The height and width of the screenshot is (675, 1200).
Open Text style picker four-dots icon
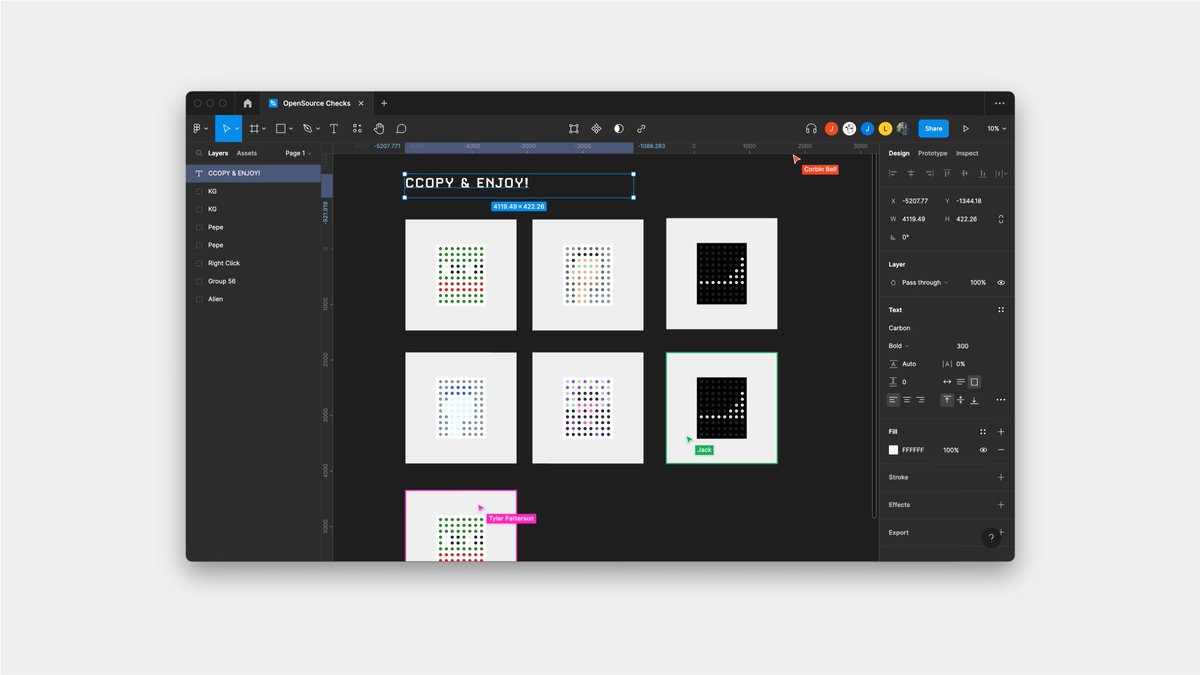pyautogui.click(x=1001, y=310)
